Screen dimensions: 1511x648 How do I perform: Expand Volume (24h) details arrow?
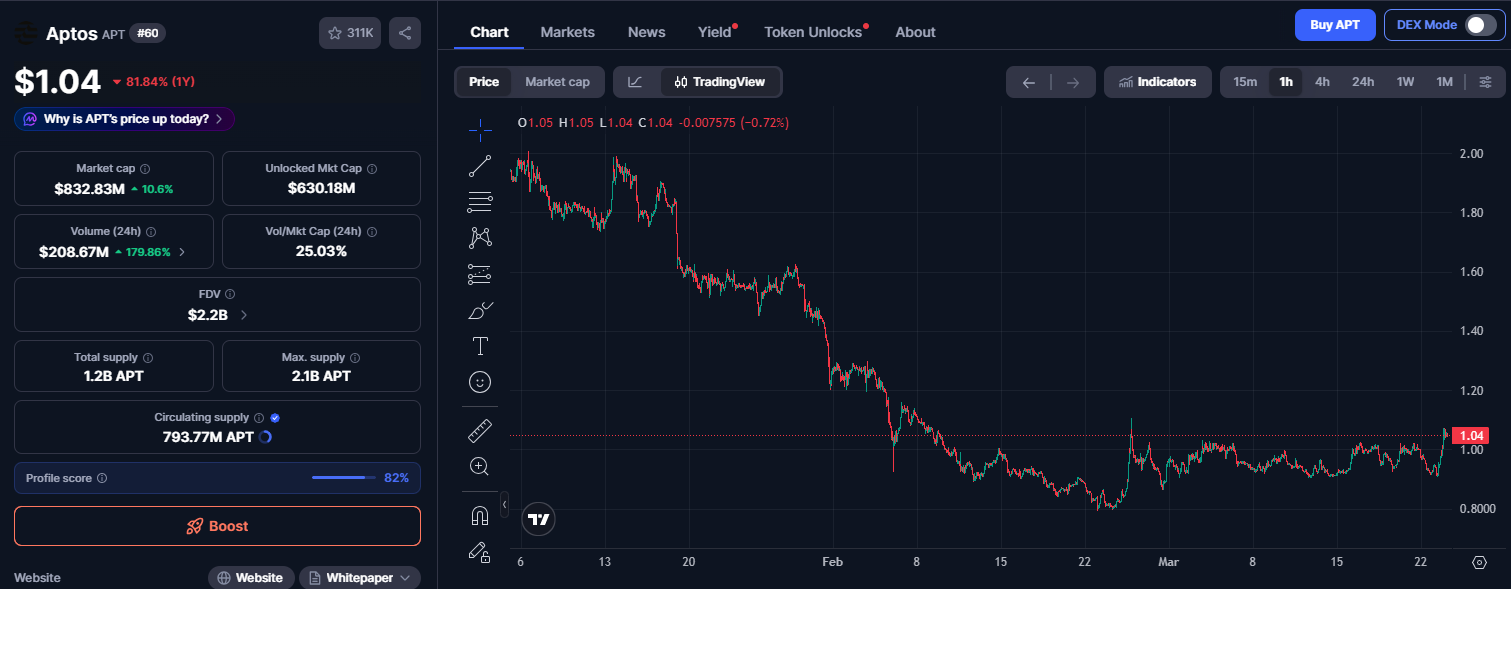point(182,252)
